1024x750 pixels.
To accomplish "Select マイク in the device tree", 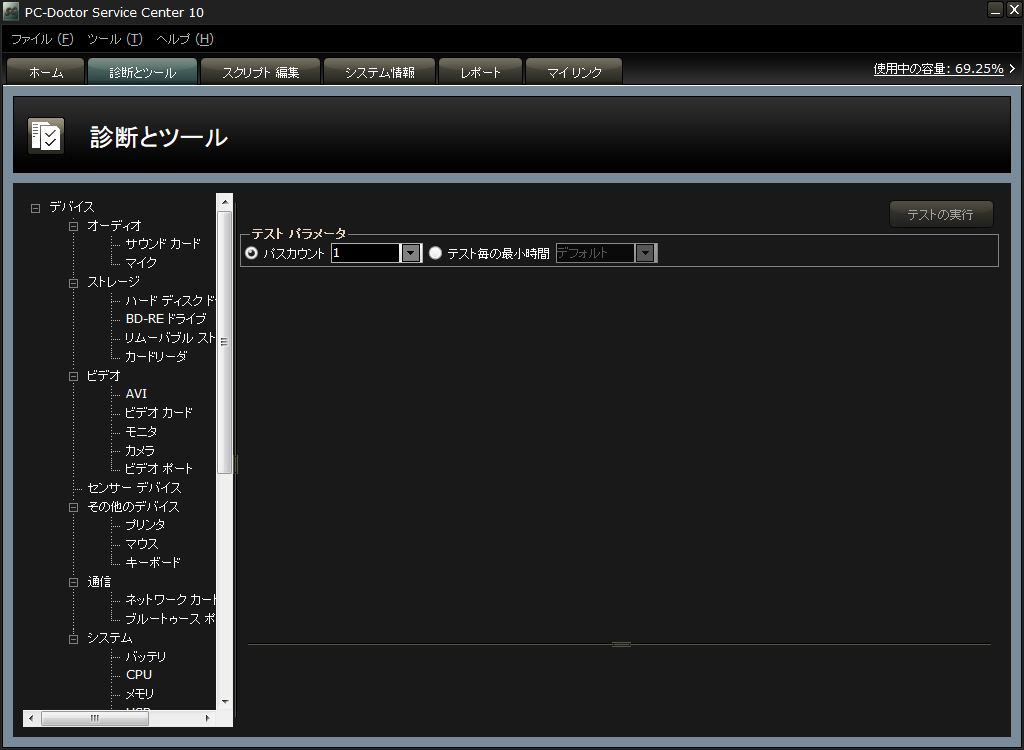I will [141, 263].
